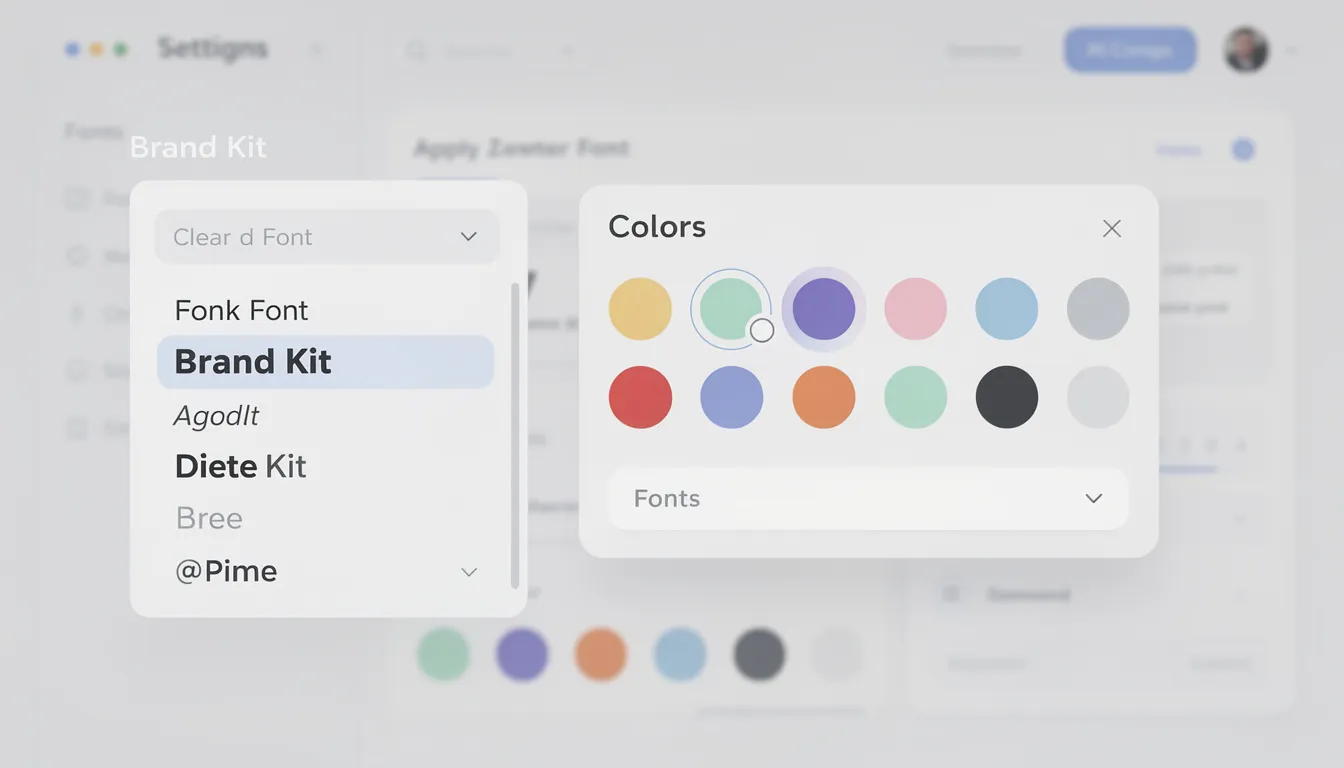Select the purple color swatch

pyautogui.click(x=823, y=309)
